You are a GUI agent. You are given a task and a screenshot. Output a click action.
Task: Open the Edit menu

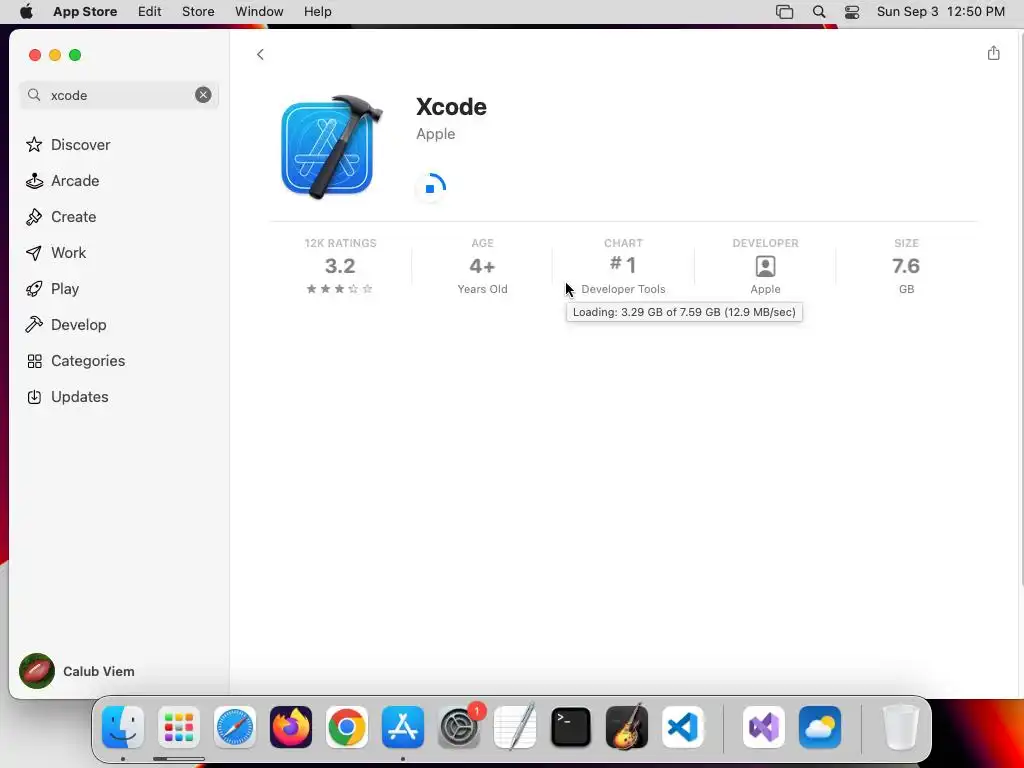[x=150, y=12]
